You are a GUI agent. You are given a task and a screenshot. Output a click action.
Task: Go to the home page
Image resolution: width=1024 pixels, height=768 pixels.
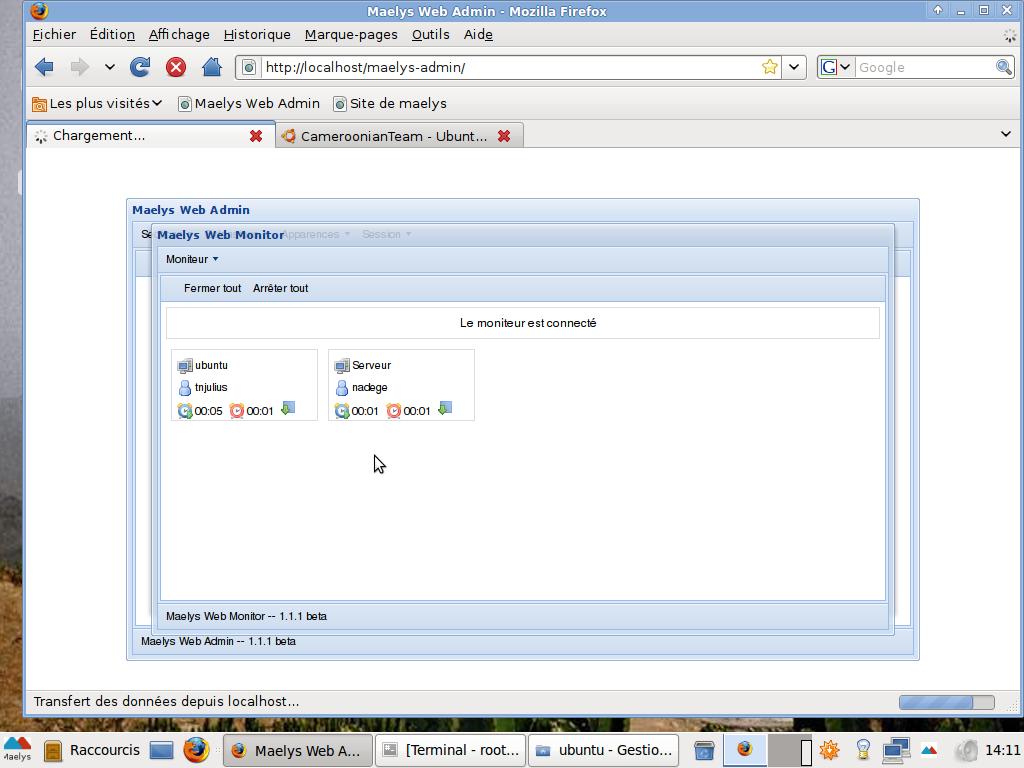tap(212, 67)
